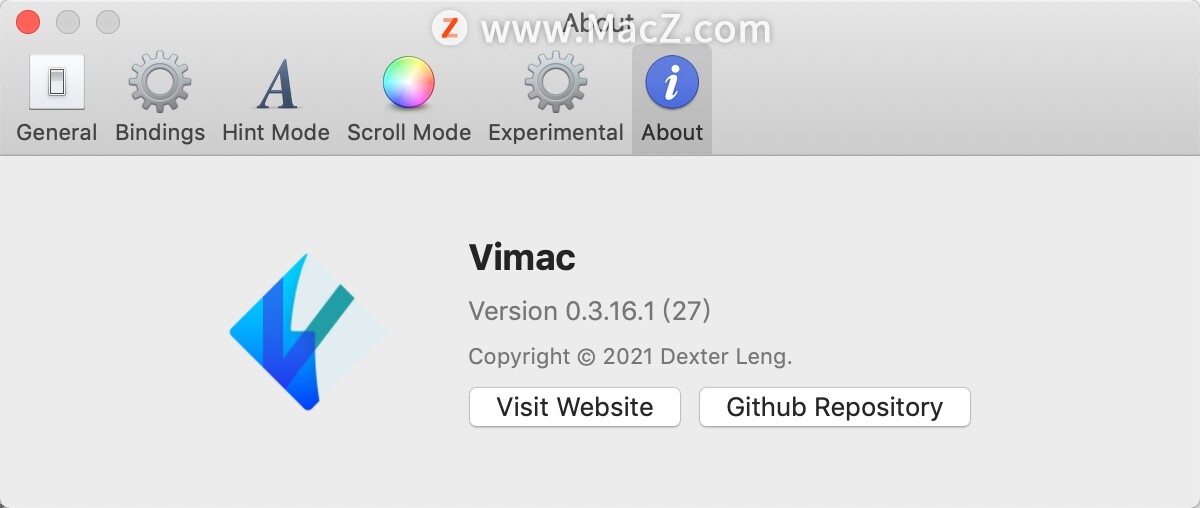Select the Scroll Mode color wheel icon
Image resolution: width=1200 pixels, height=508 pixels.
[409, 82]
